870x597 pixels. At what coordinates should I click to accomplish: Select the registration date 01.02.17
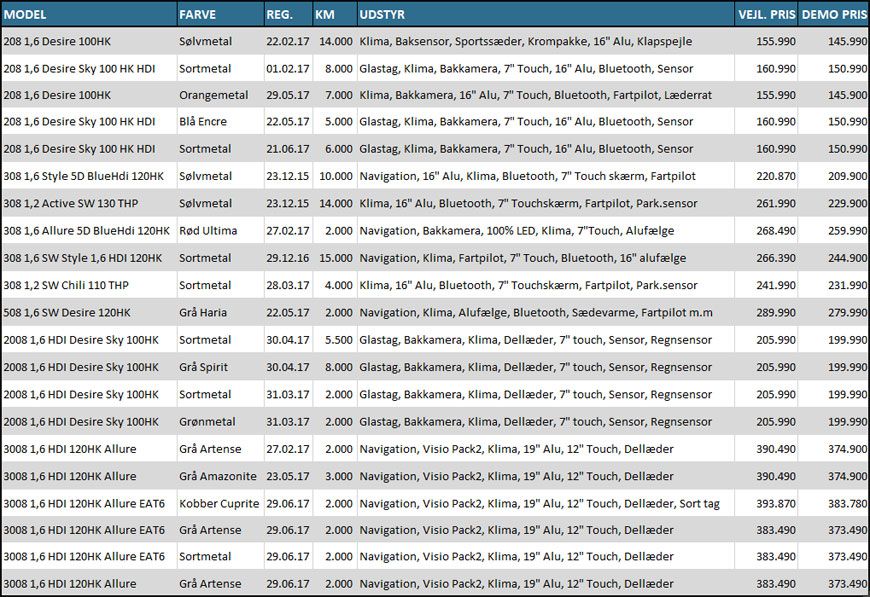point(287,68)
